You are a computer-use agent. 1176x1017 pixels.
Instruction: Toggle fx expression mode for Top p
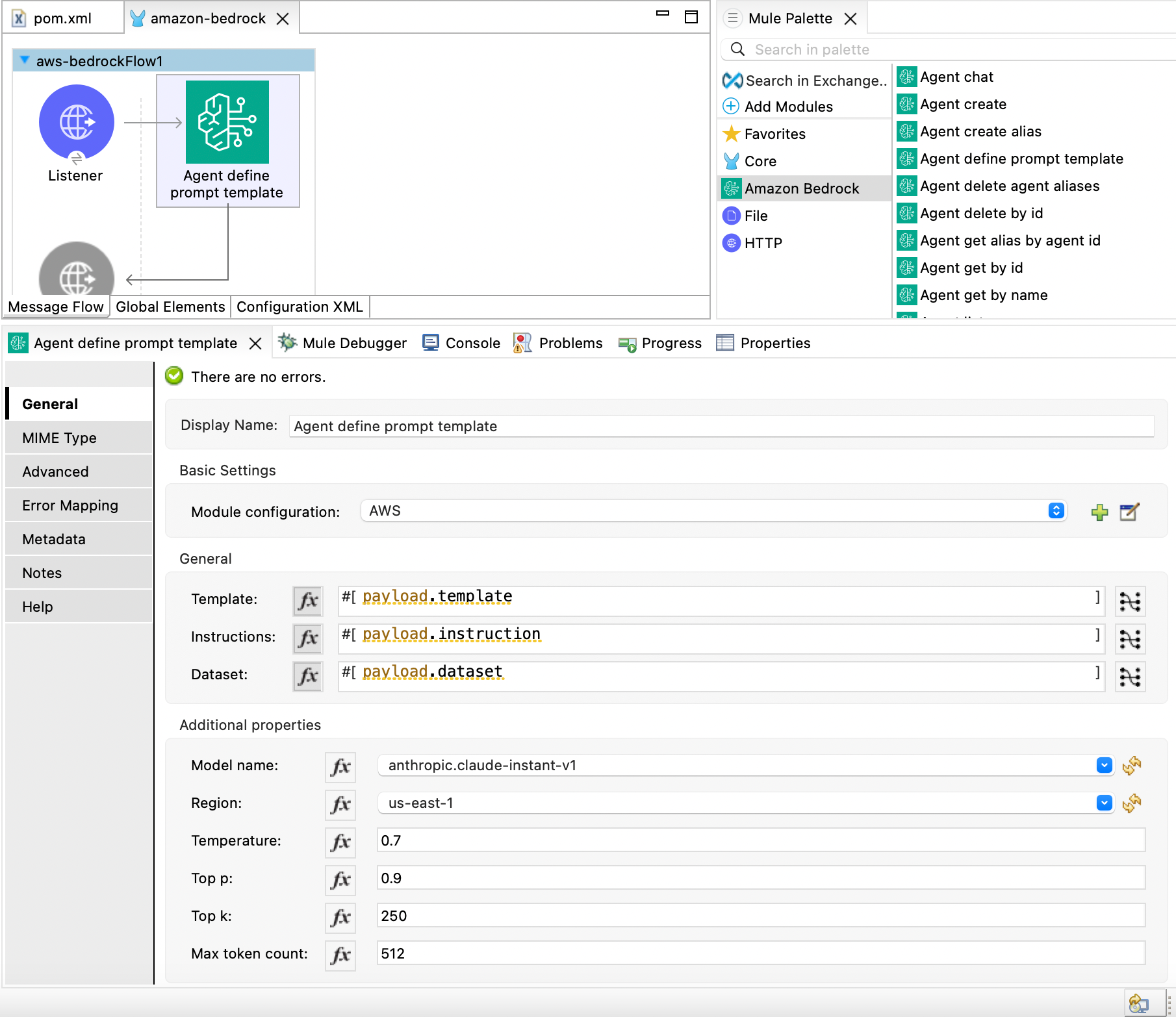340,880
